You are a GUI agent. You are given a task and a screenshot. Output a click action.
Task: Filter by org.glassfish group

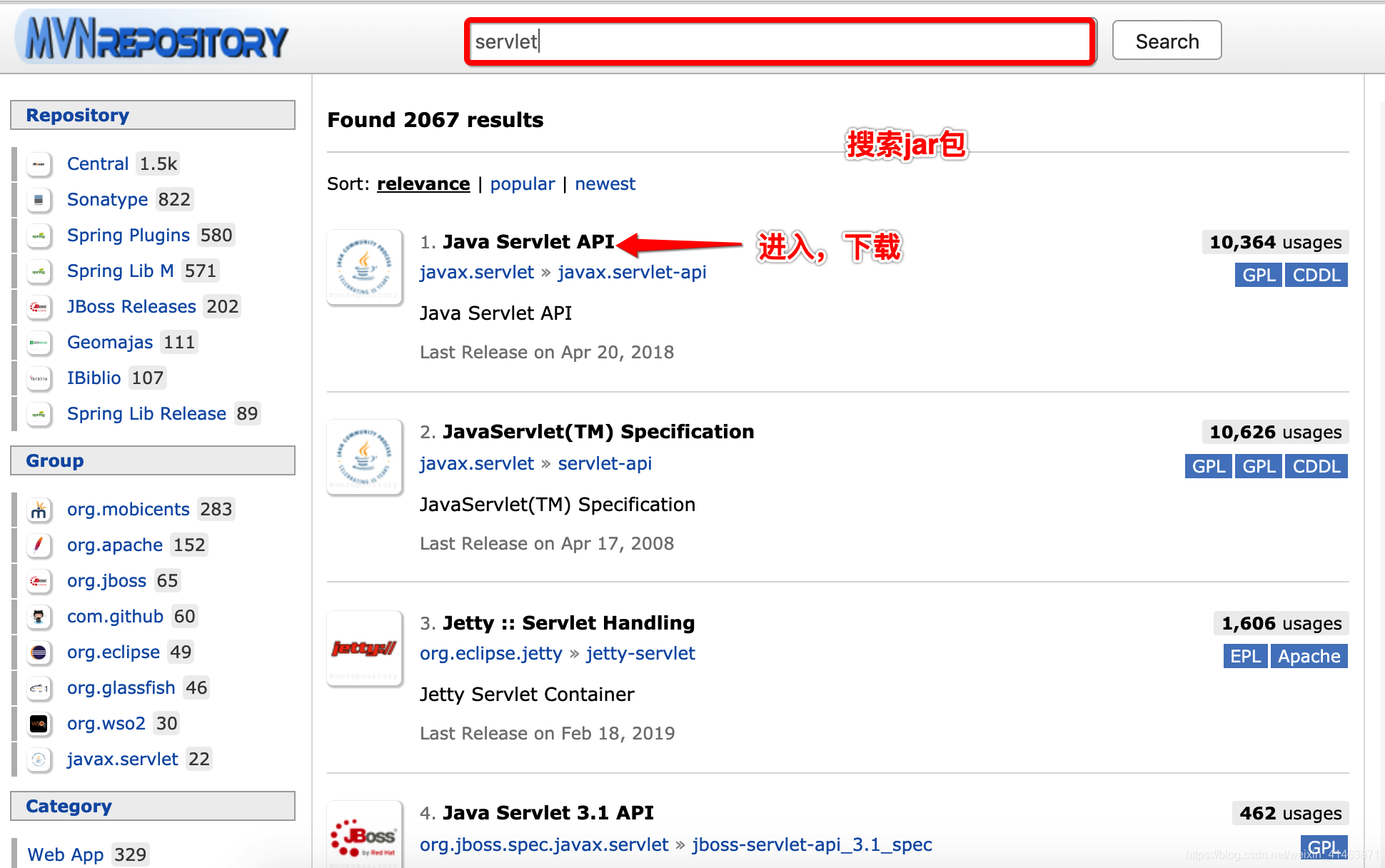coord(121,688)
